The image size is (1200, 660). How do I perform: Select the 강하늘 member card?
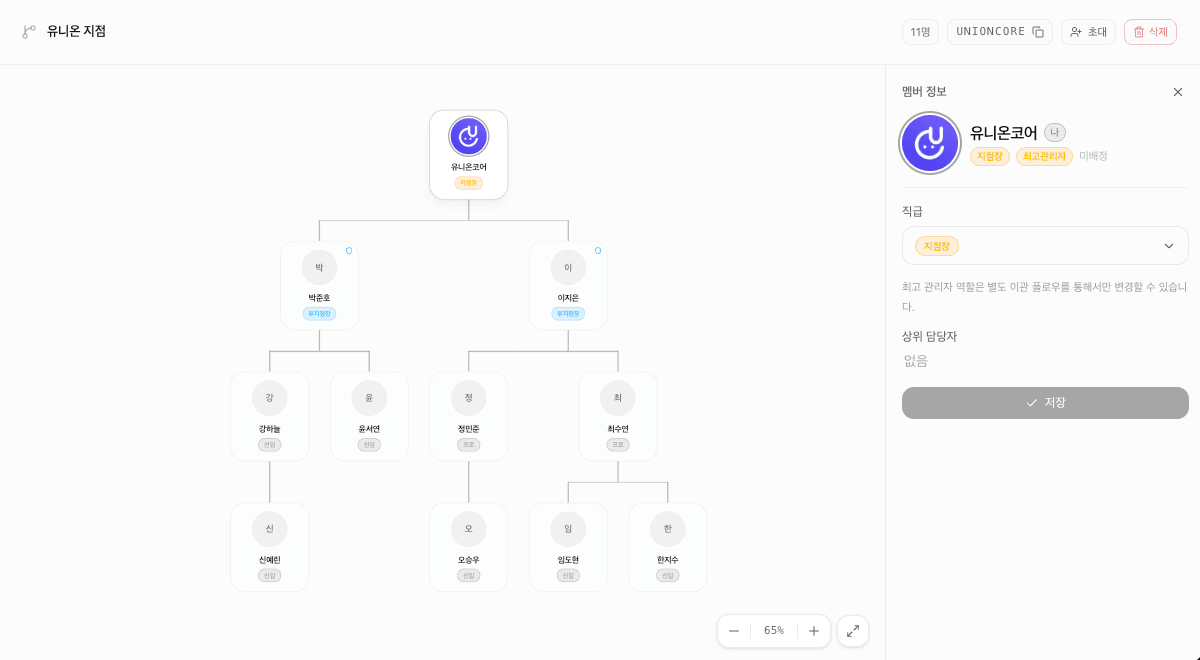pyautogui.click(x=270, y=416)
